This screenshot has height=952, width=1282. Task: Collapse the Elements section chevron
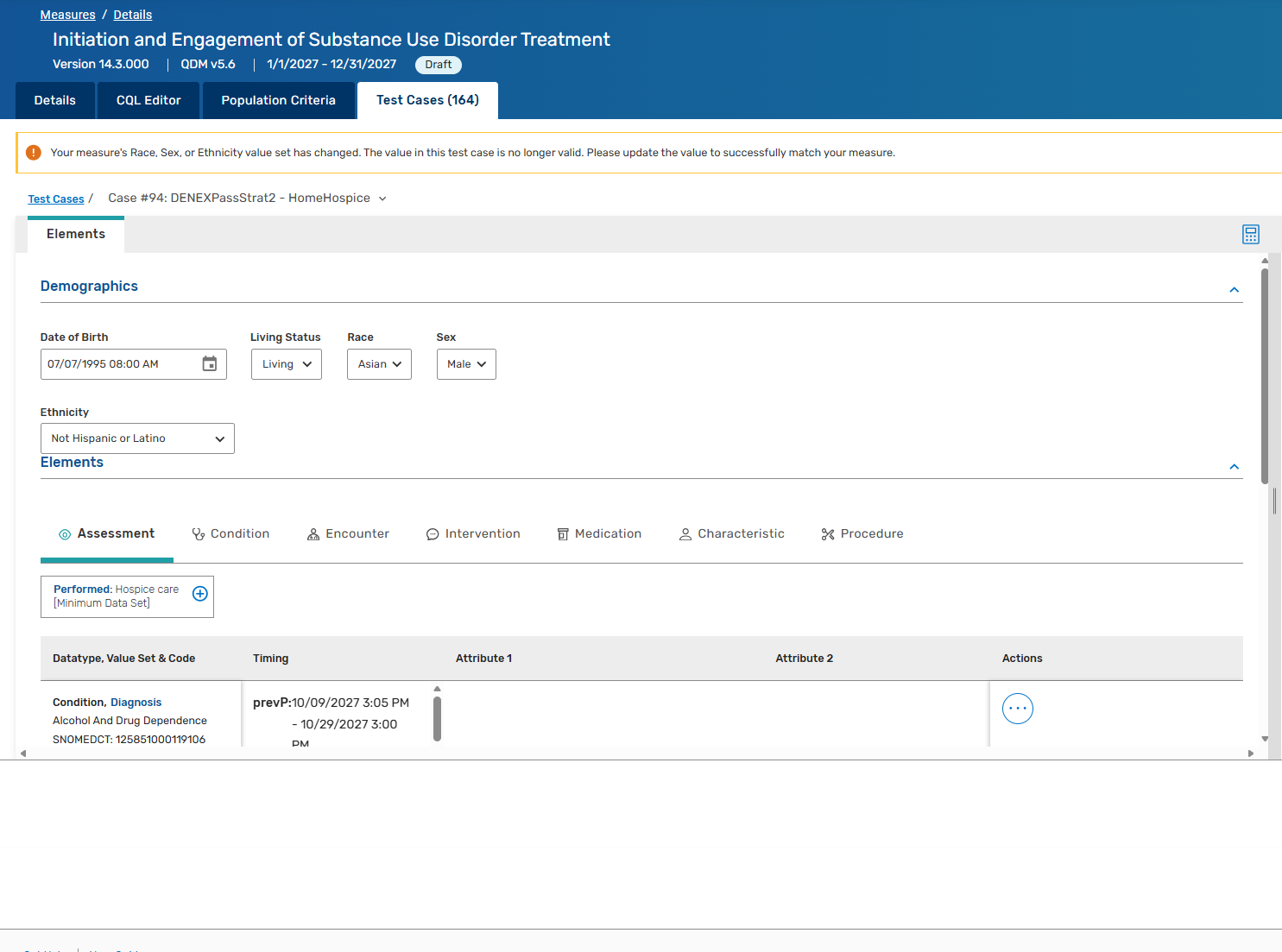[x=1234, y=467]
